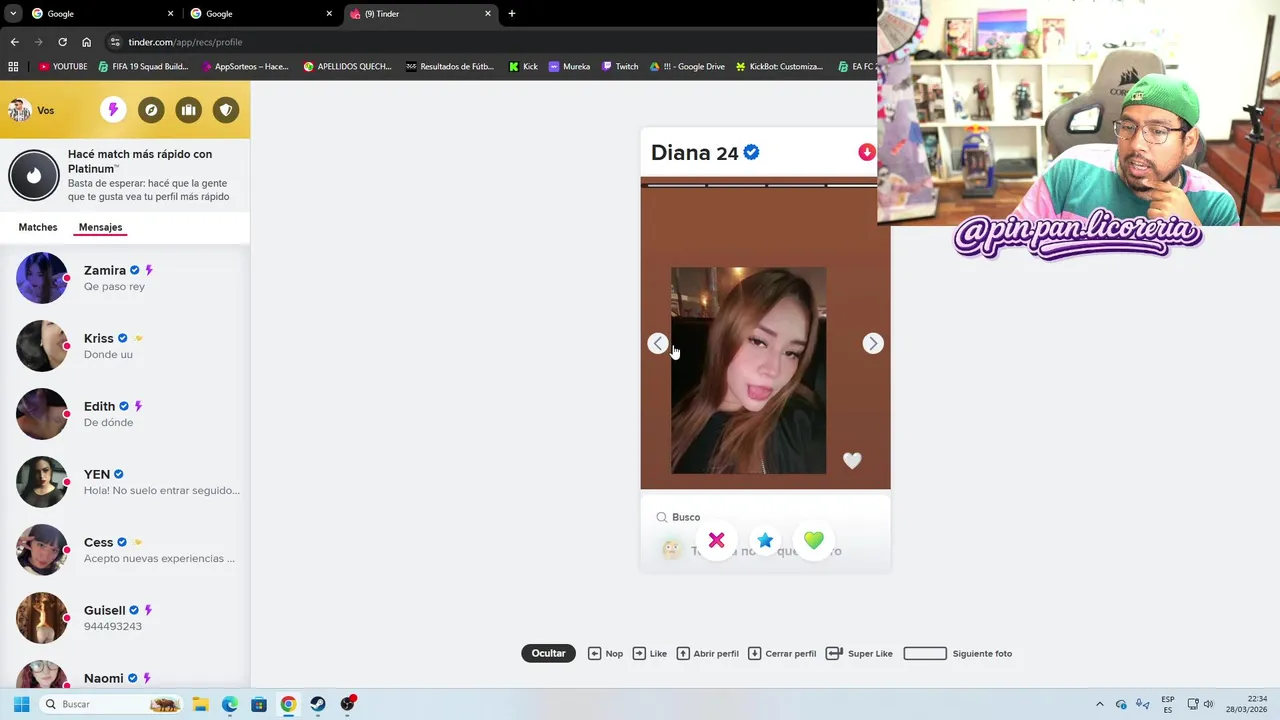Click the Abrir perfil up-arrow hint
The image size is (1280, 720).
(x=708, y=653)
